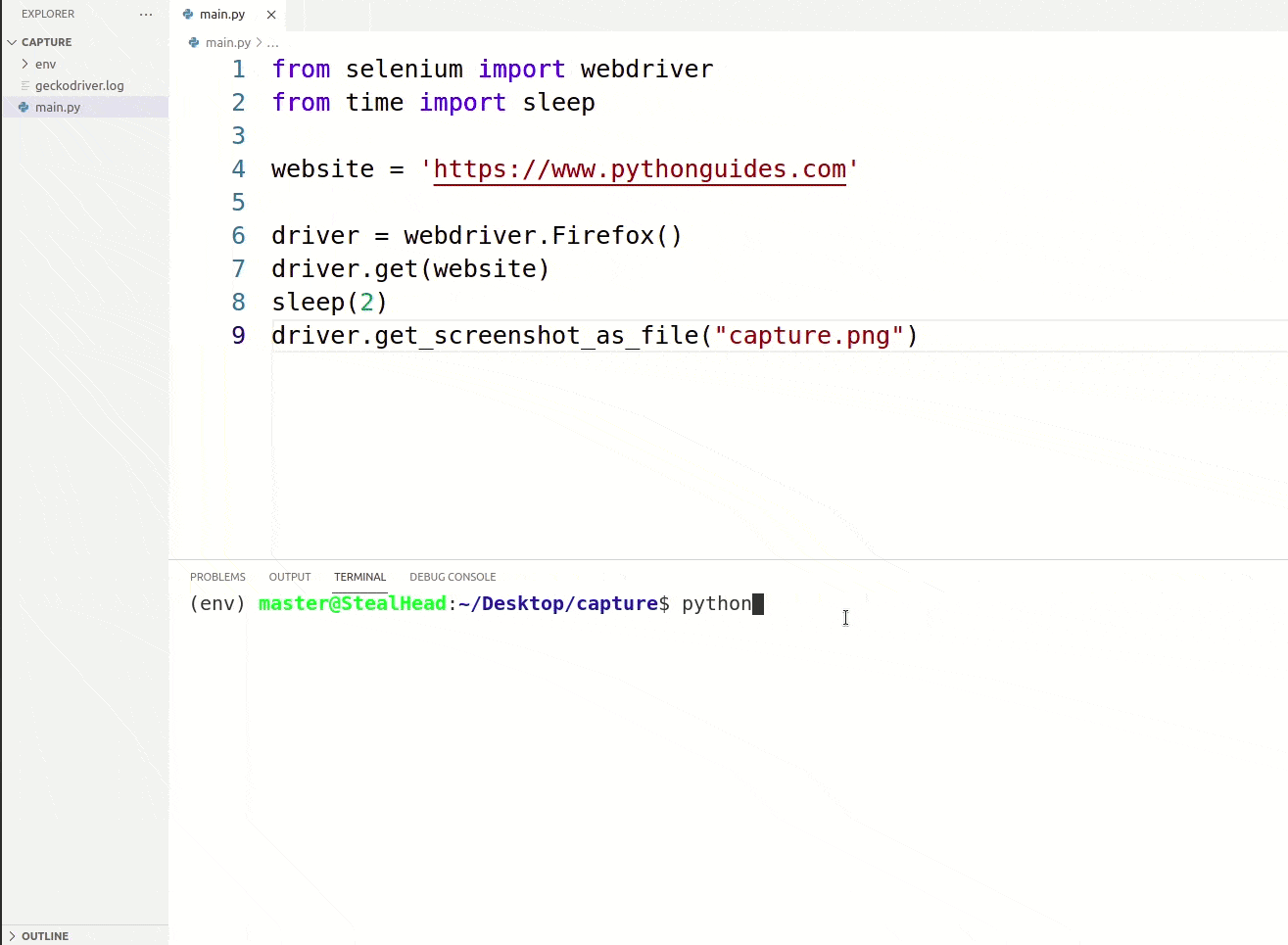Select geckodriver.log in the Explorer
The image size is (1288, 945).
tap(82, 85)
